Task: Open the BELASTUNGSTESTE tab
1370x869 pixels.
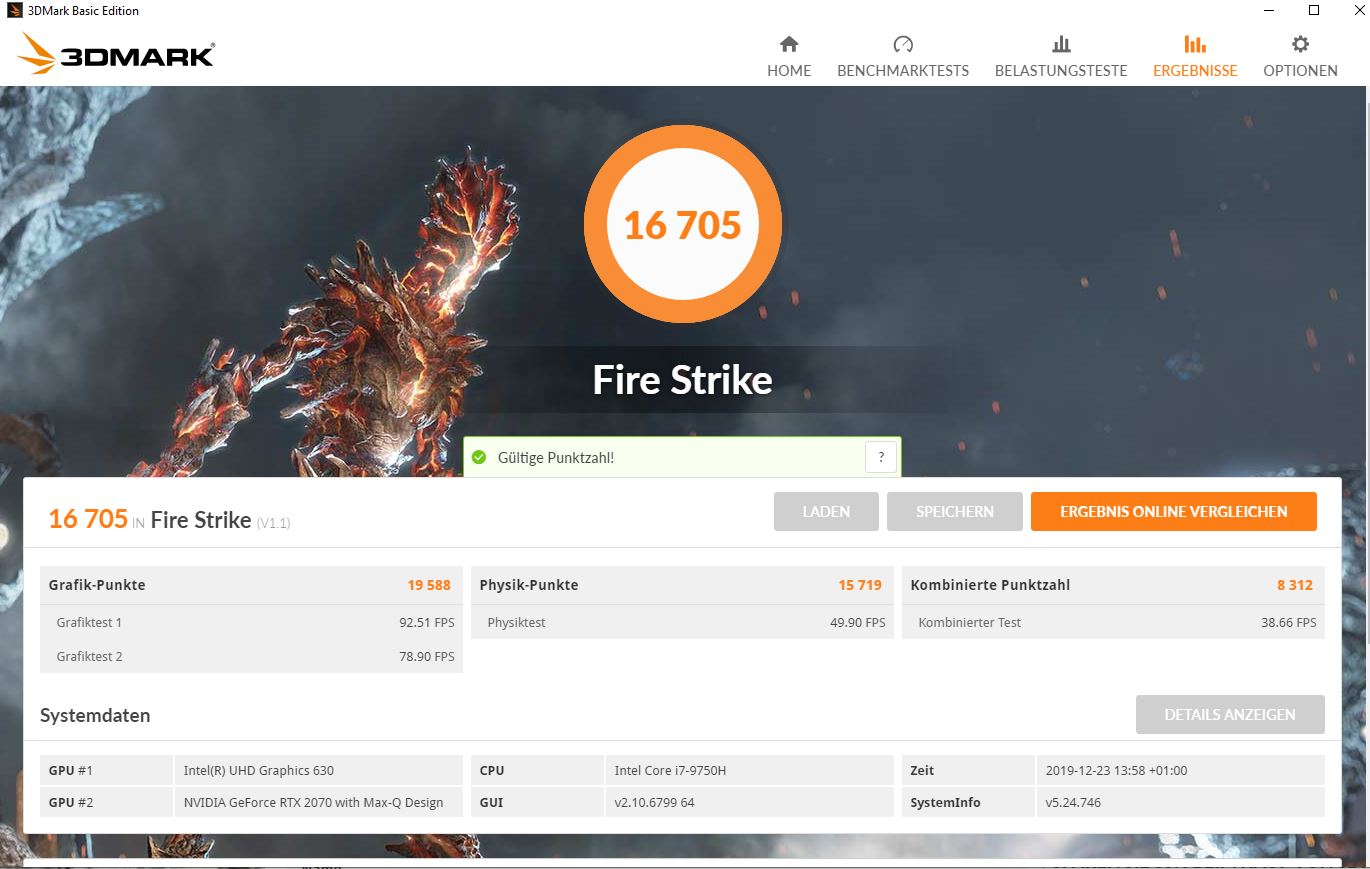Action: coord(1061,71)
